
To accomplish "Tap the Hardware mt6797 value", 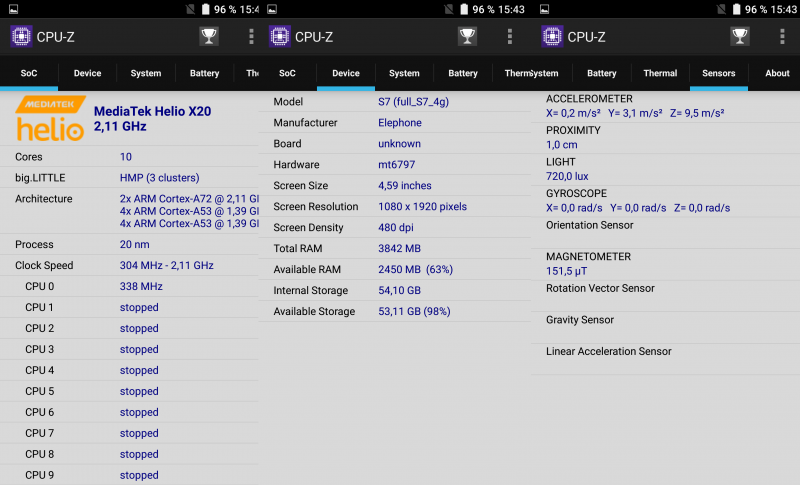I will (x=396, y=165).
